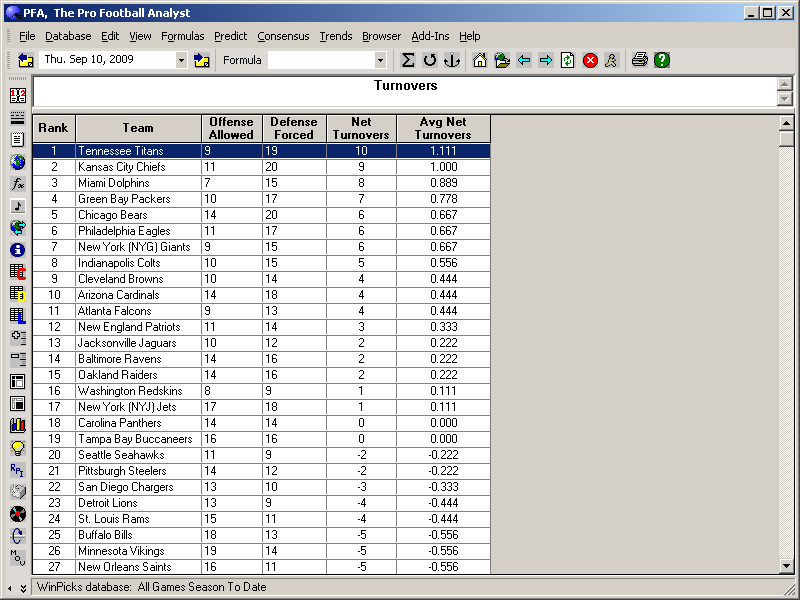Open the Predict menu
The width and height of the screenshot is (800, 600).
pyautogui.click(x=230, y=36)
